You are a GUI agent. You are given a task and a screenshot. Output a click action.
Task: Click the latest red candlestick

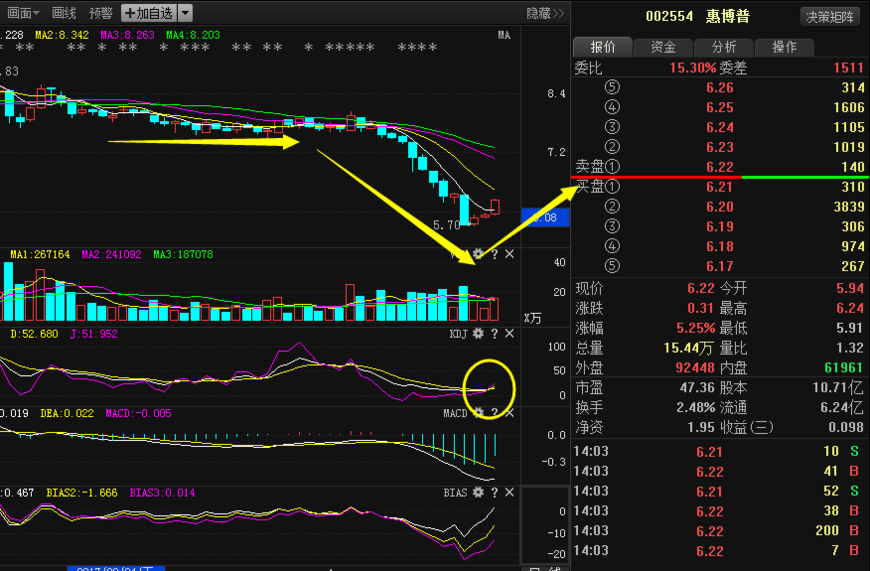coord(495,207)
